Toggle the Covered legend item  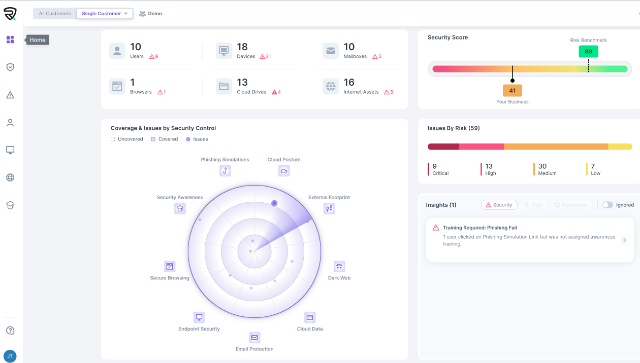click(x=164, y=139)
